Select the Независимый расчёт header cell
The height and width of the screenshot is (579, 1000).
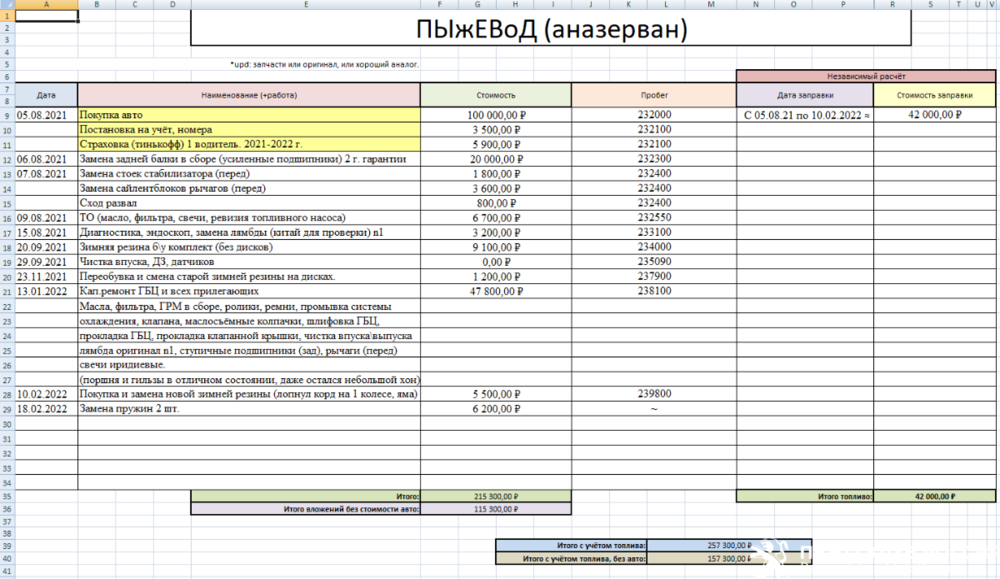click(865, 76)
